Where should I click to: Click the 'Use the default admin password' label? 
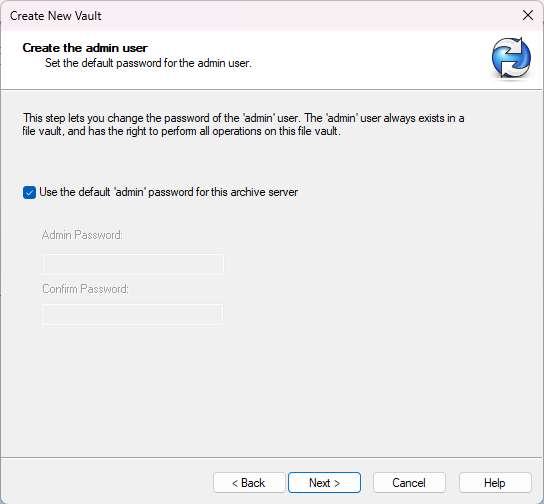click(x=169, y=192)
